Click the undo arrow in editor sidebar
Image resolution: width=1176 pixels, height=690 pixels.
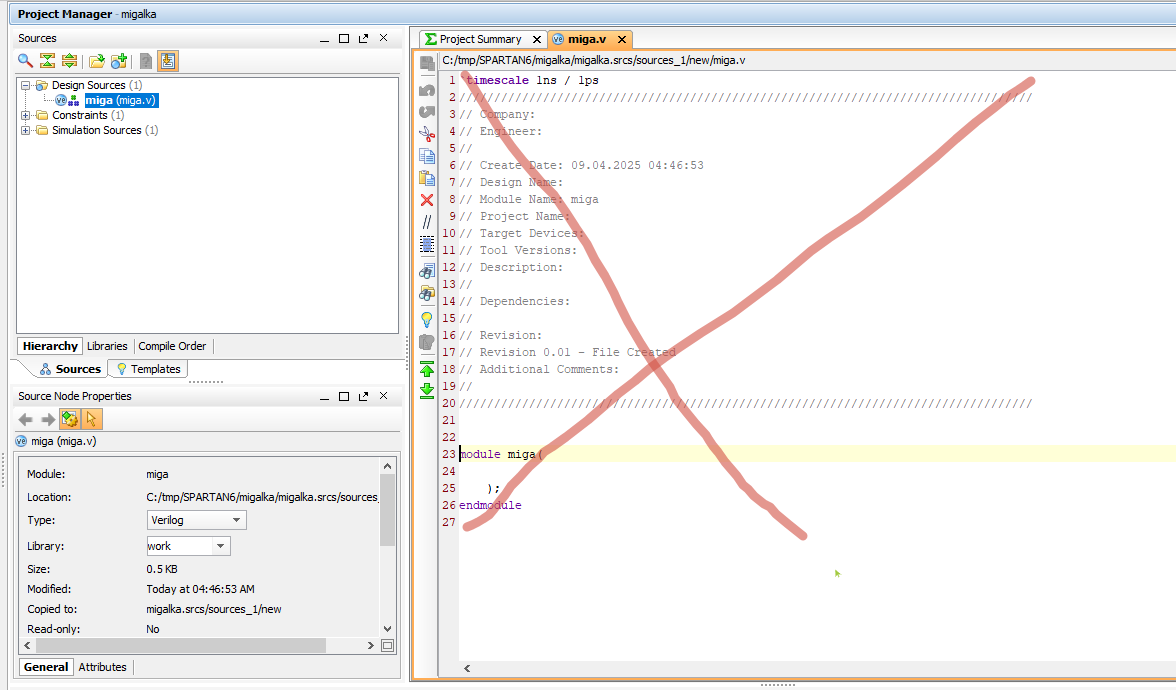click(x=427, y=90)
